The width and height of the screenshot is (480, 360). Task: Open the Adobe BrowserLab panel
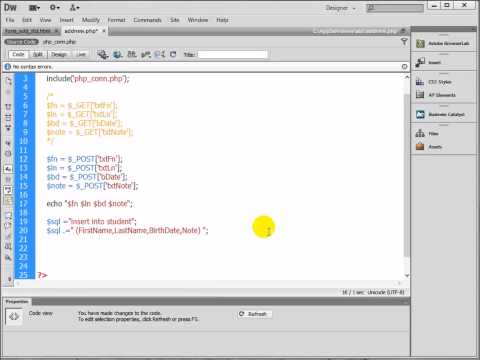(x=443, y=43)
